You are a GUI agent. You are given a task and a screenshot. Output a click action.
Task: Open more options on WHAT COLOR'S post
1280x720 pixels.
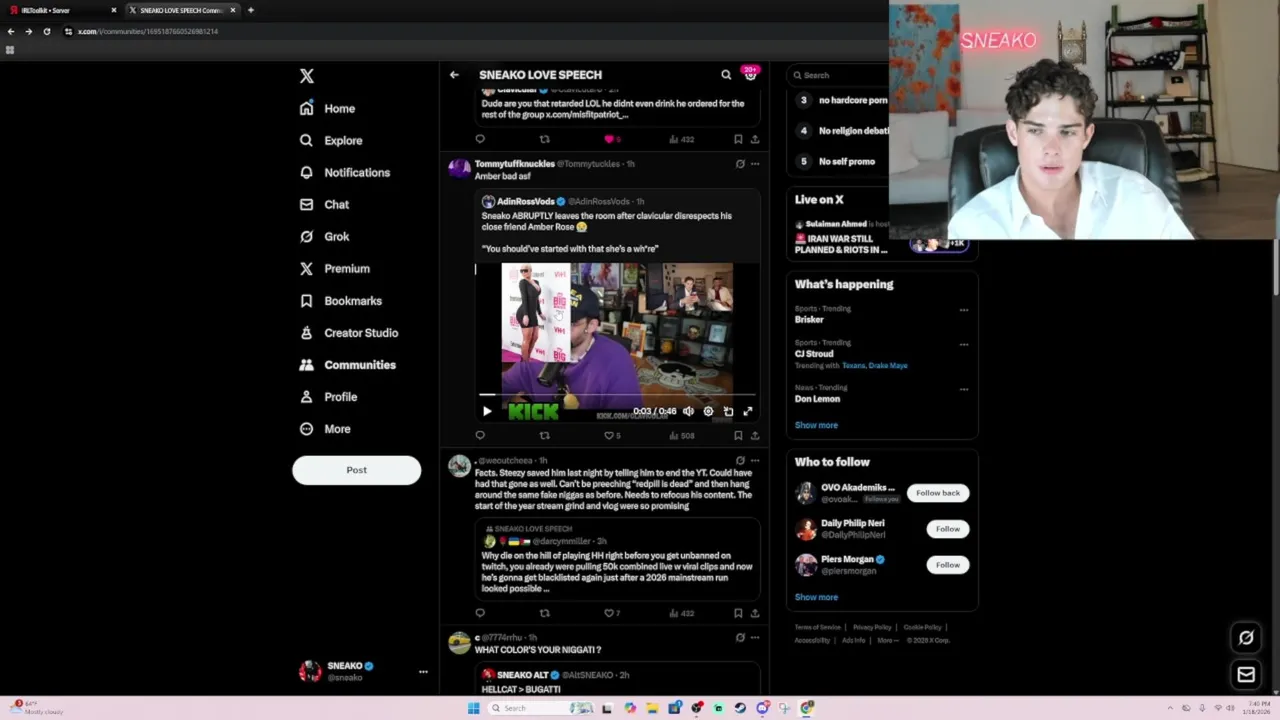755,637
